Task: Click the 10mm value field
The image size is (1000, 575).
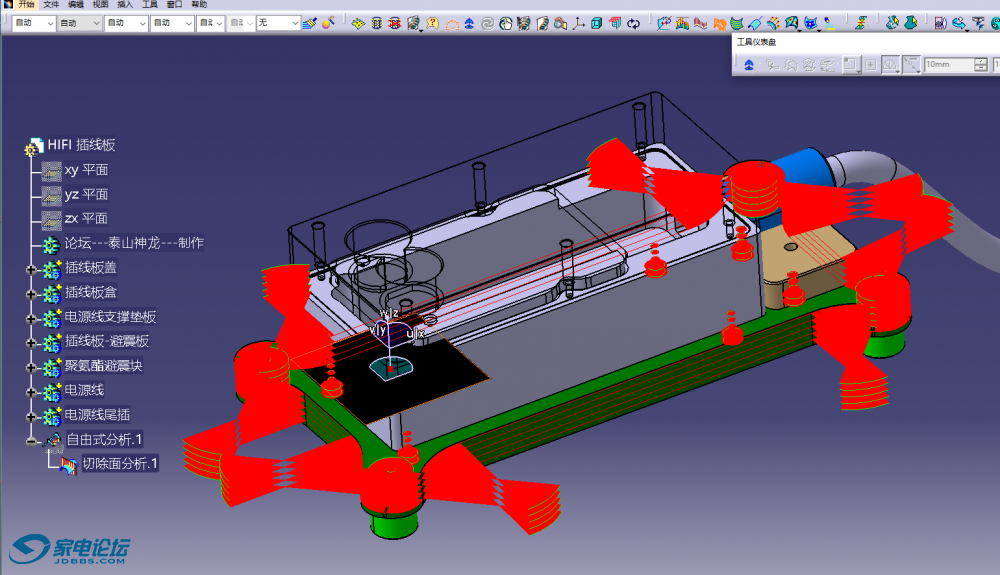Action: tap(948, 65)
